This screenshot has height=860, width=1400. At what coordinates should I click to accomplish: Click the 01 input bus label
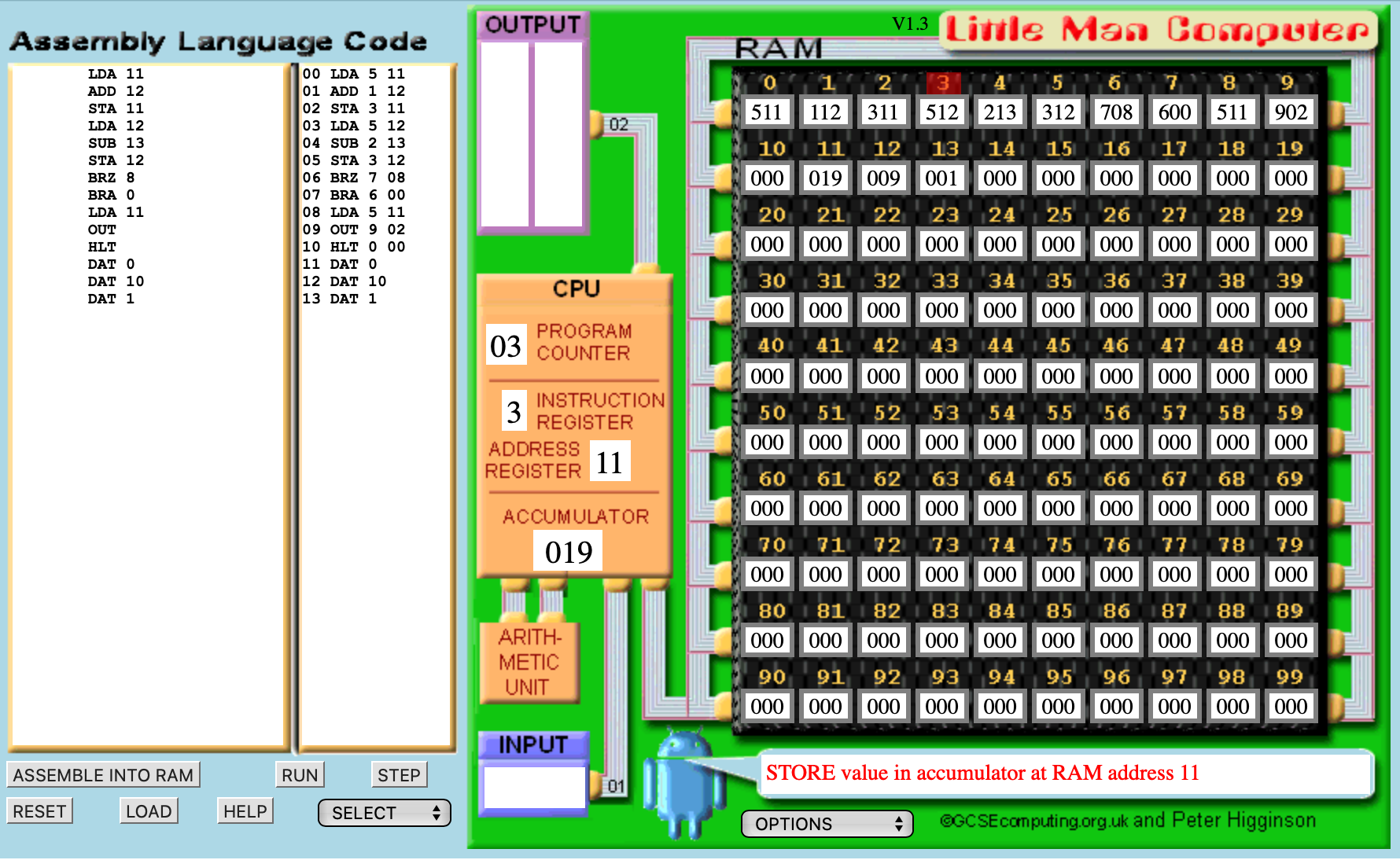(616, 786)
